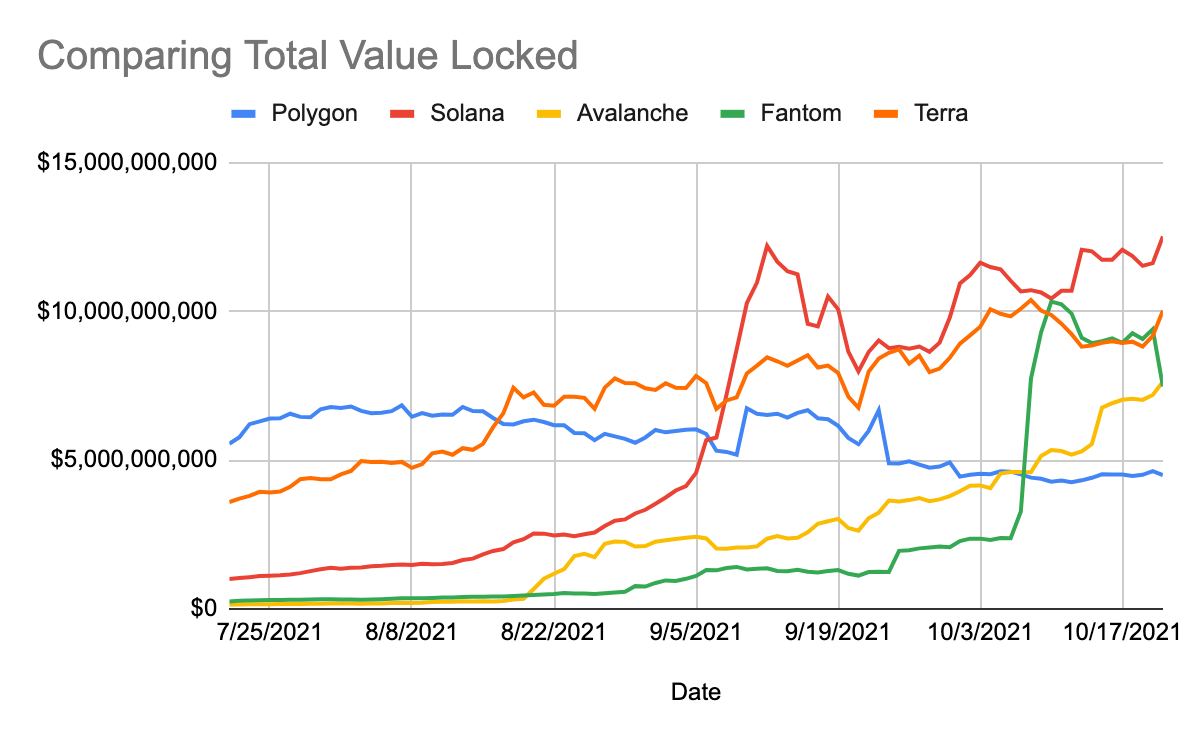Viewport: 1200px width, 742px height.
Task: Click the Date axis title
Action: coord(695,692)
